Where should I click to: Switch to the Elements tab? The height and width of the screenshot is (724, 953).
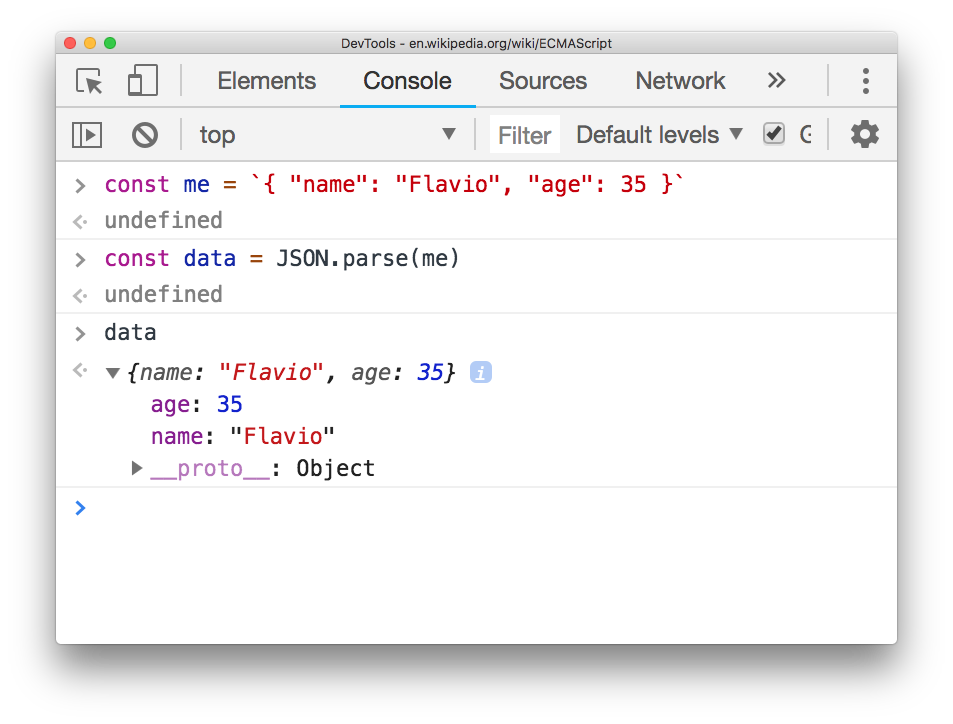266,81
